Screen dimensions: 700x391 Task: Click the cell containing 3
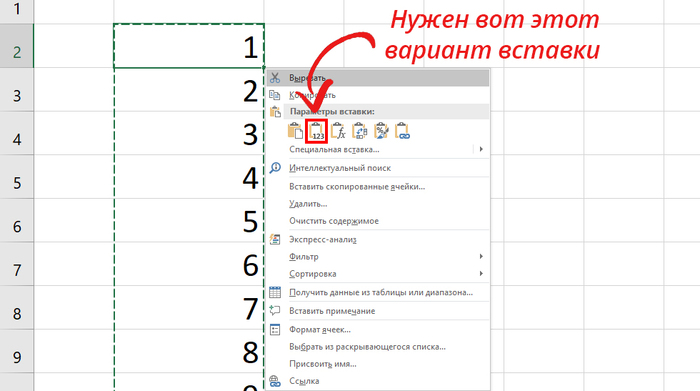[189, 133]
